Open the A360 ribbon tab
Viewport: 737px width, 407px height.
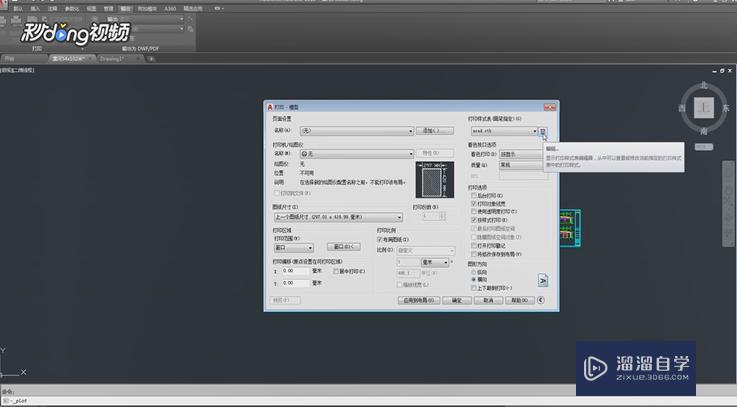point(170,8)
